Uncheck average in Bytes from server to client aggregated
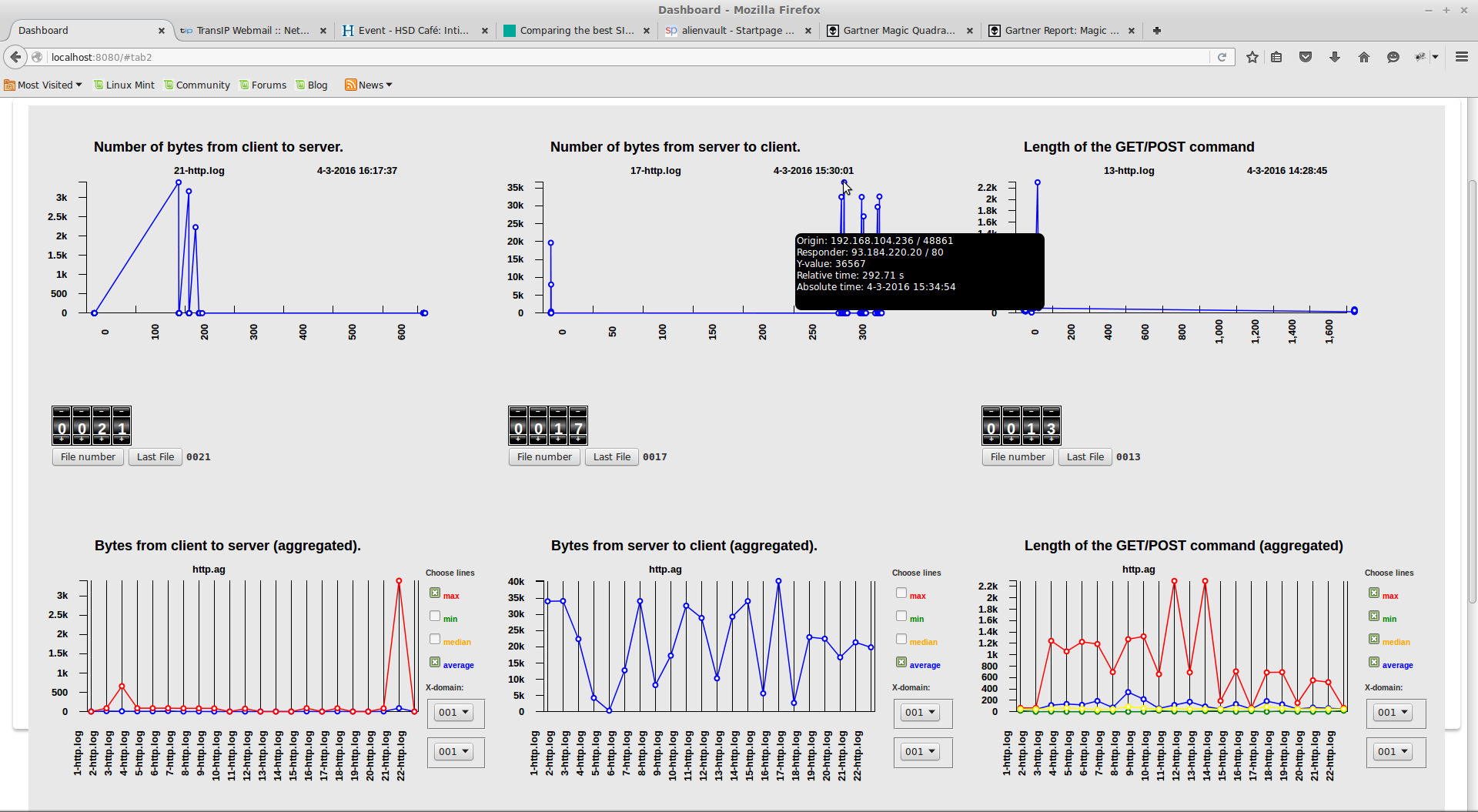 pyautogui.click(x=901, y=662)
